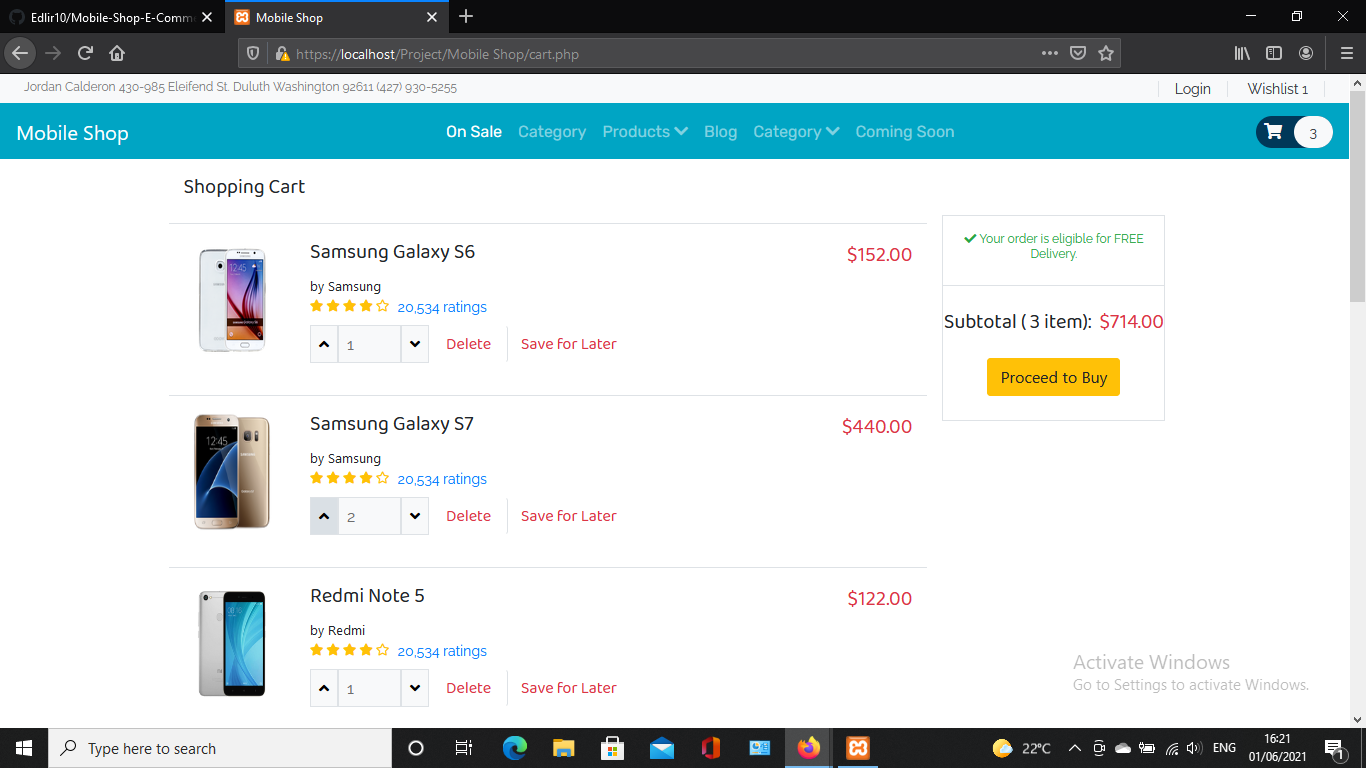This screenshot has height=768, width=1366.
Task: Open the shopping cart icon showing 3 items
Action: 1273,131
